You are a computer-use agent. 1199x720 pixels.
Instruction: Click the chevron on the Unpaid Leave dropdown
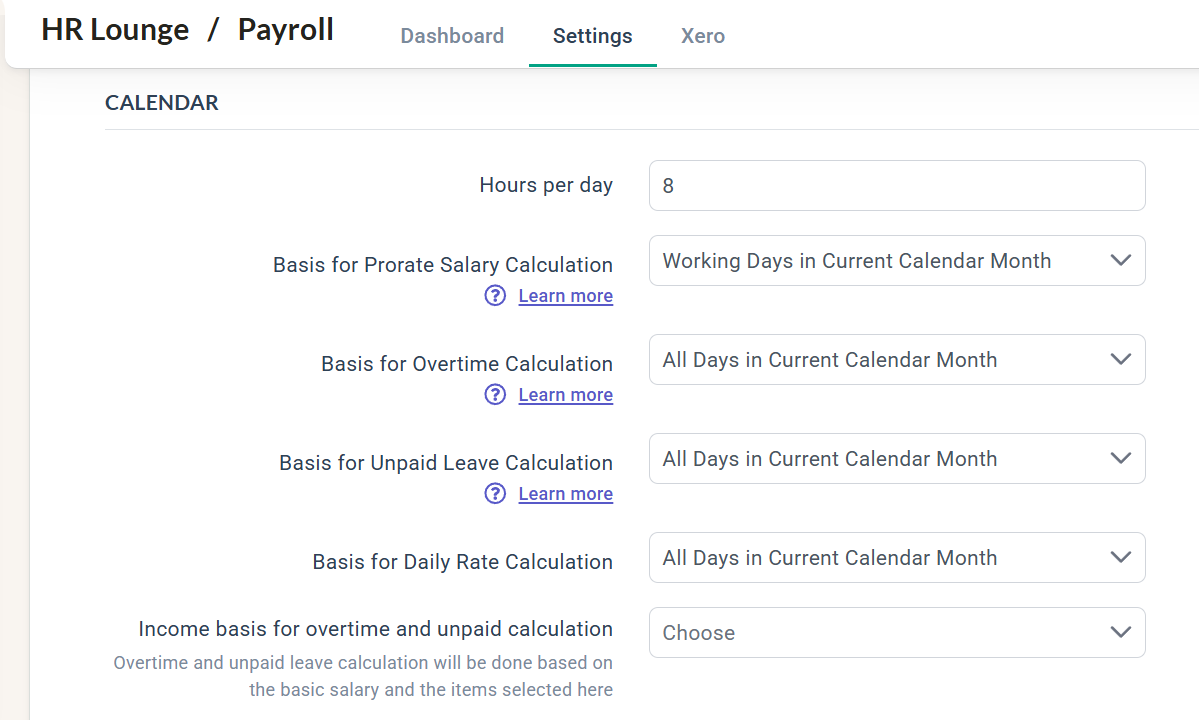1120,458
